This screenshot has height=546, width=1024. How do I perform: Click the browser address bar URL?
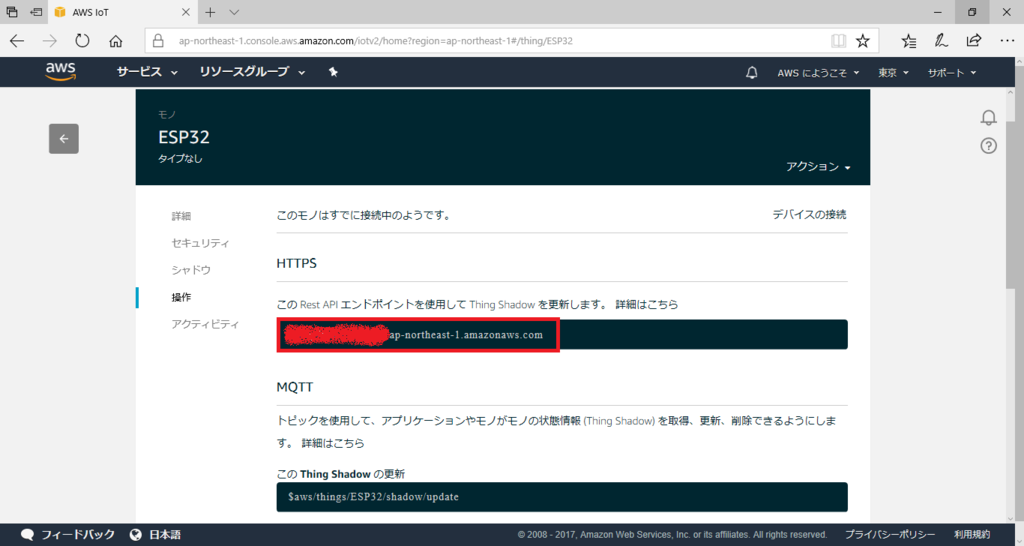(x=376, y=40)
